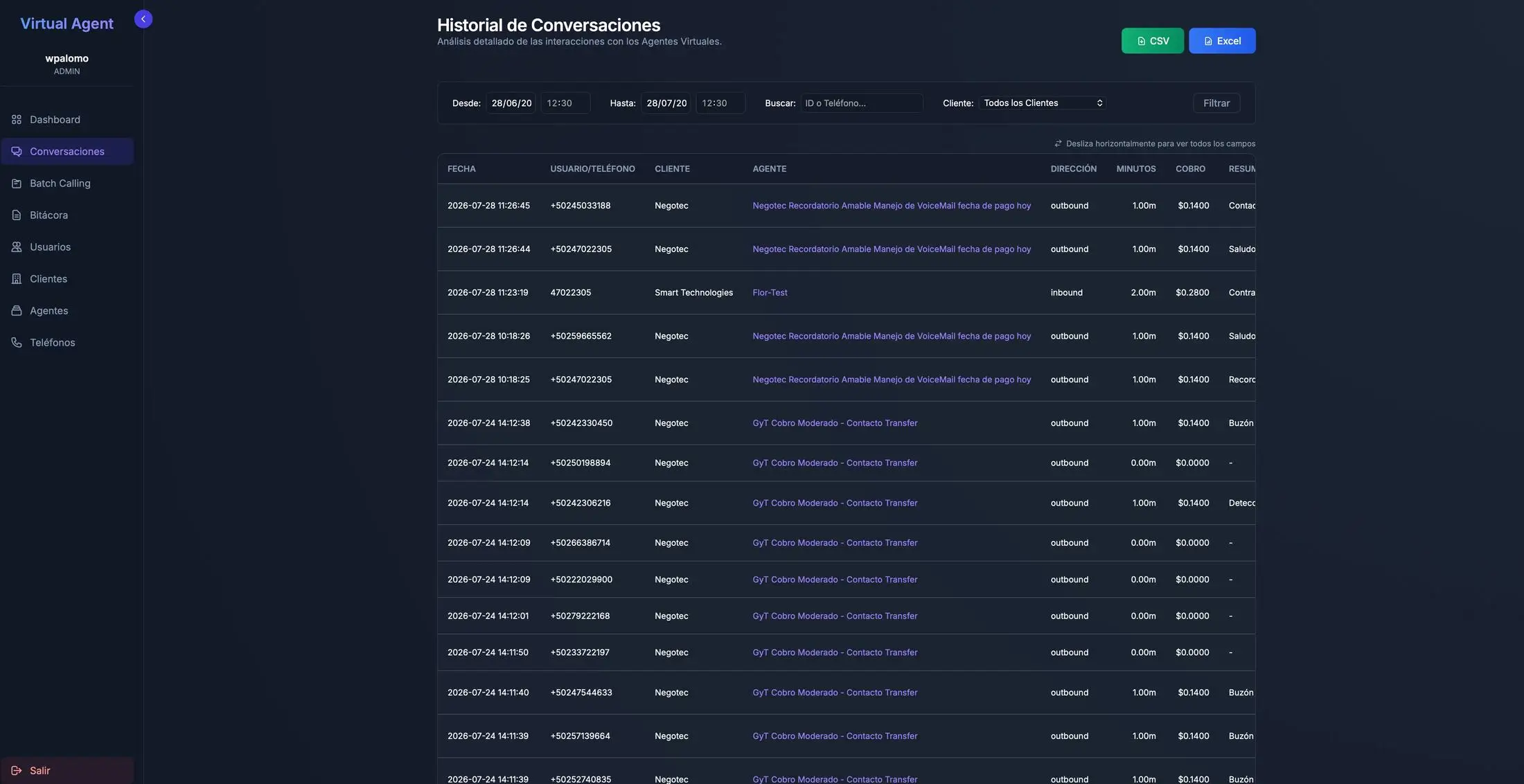Open agent link for +50245033188 row
Viewport: 1524px width, 784px height.
point(892,206)
